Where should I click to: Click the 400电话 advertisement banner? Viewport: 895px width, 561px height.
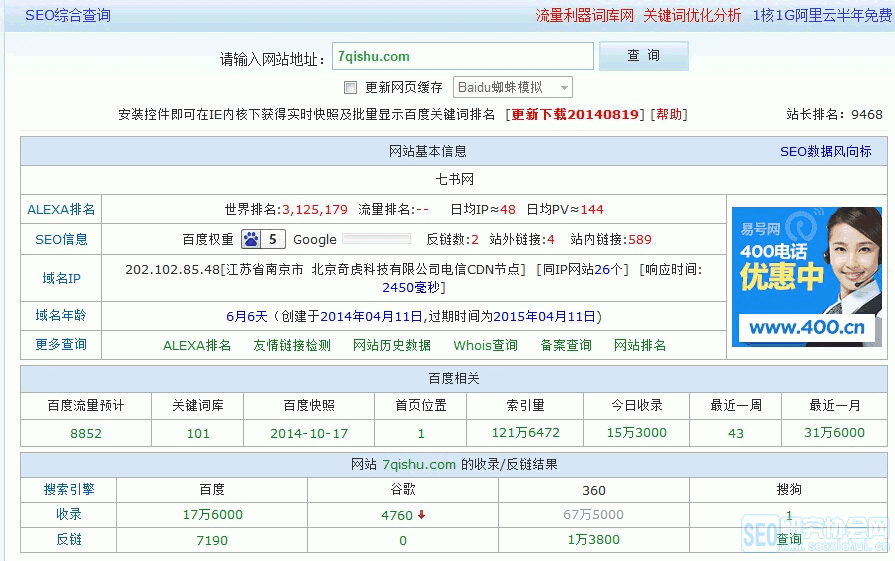pyautogui.click(x=807, y=277)
